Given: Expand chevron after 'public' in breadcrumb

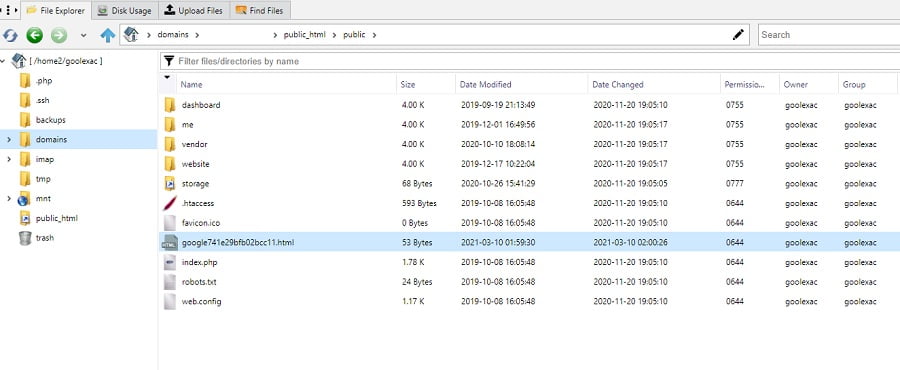Looking at the screenshot, I should 374,35.
